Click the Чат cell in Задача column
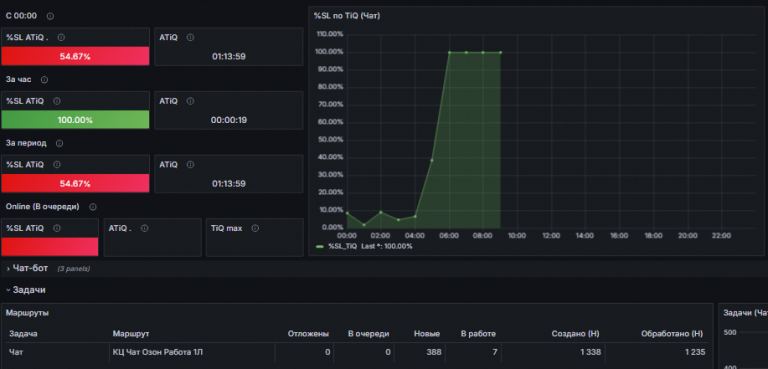768x369 pixels. pyautogui.click(x=16, y=352)
